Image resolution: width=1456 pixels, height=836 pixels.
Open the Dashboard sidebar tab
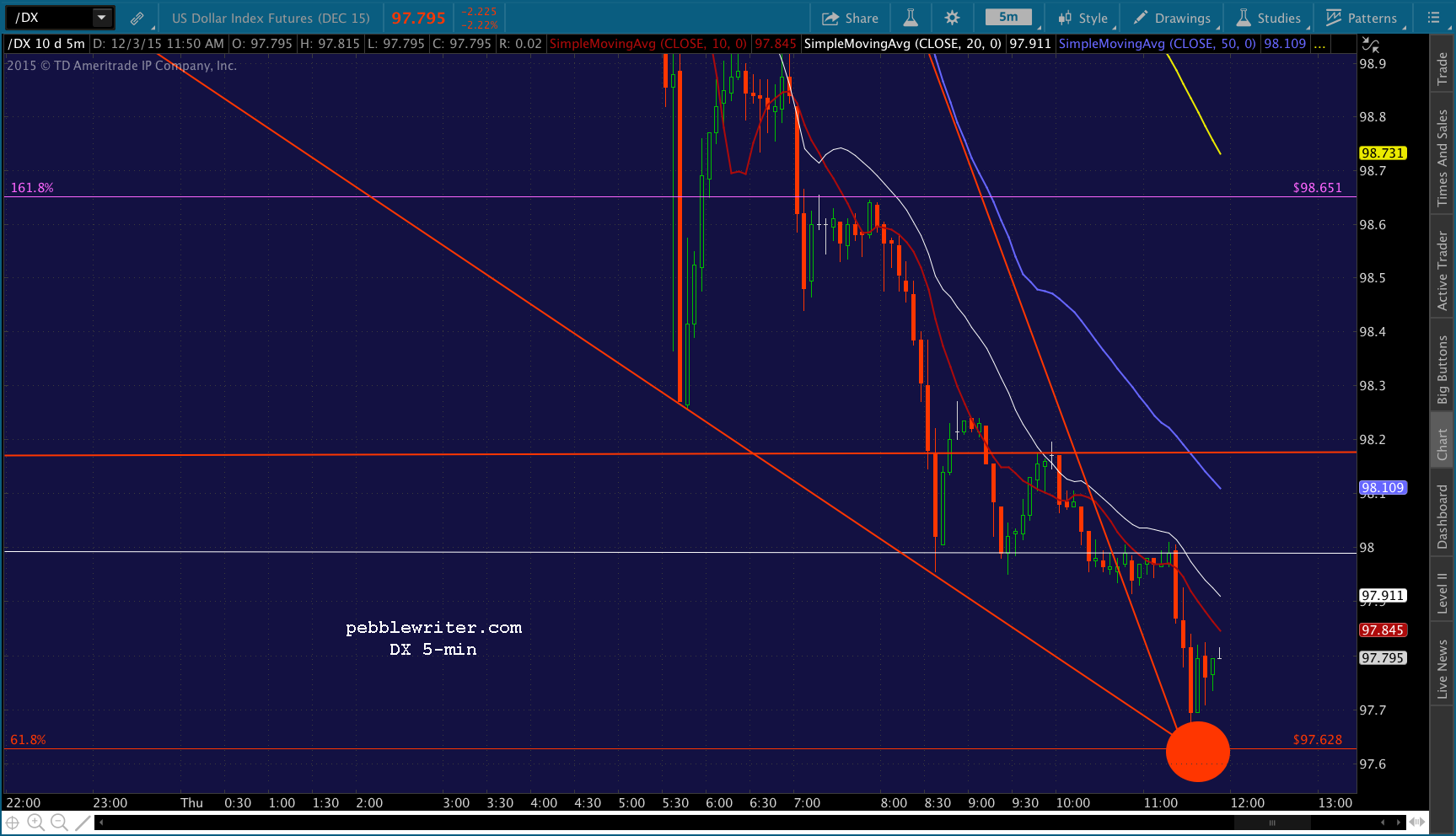[x=1443, y=517]
